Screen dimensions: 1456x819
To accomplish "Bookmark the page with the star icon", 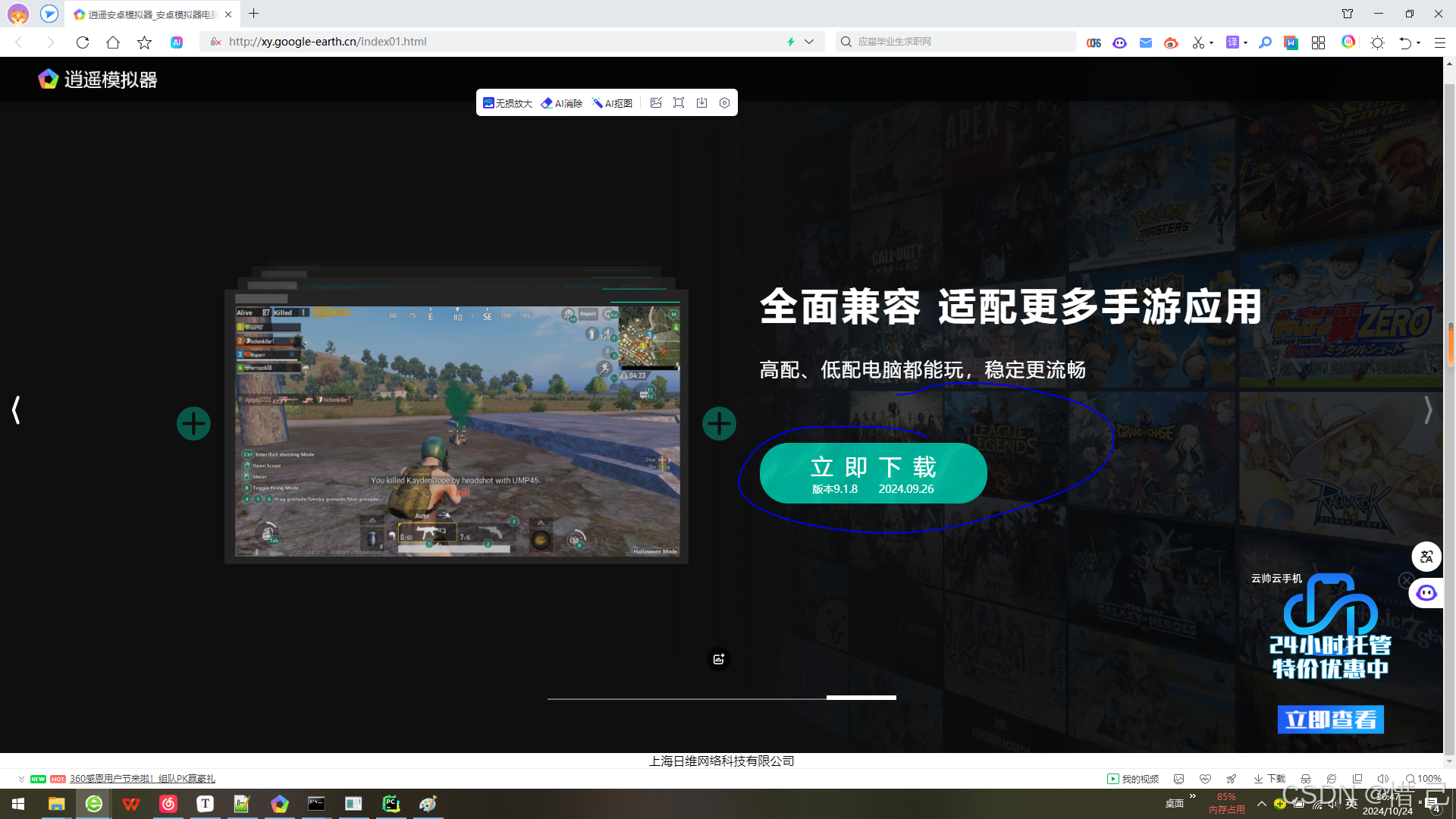I will click(144, 42).
